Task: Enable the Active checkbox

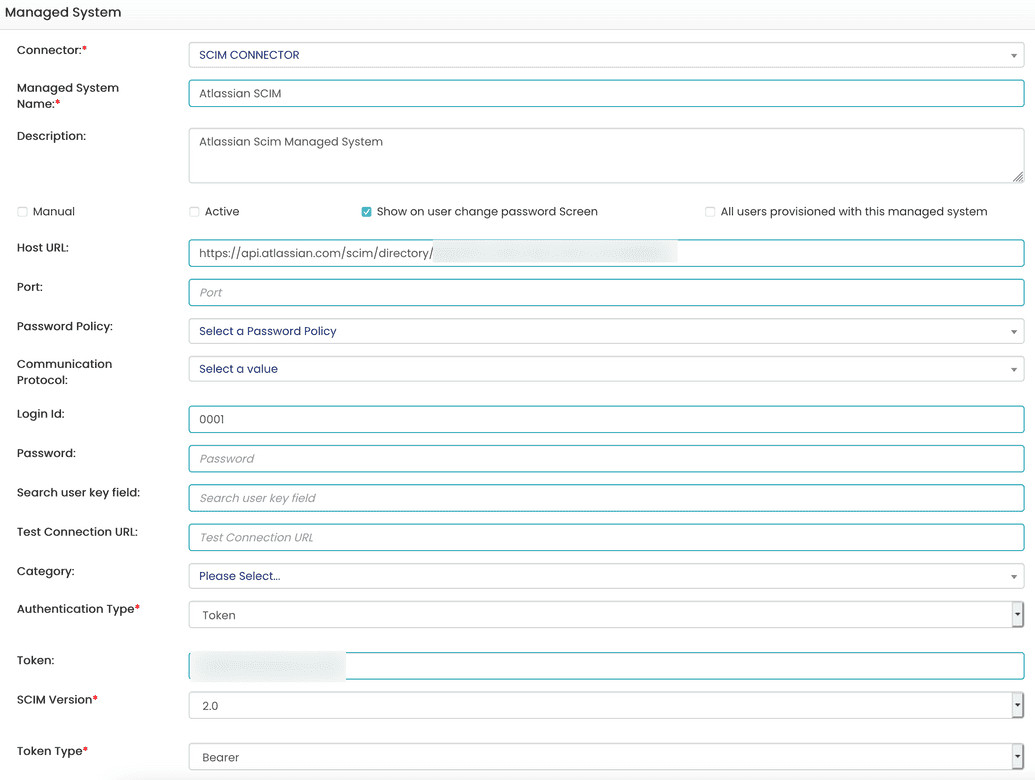Action: [194, 211]
